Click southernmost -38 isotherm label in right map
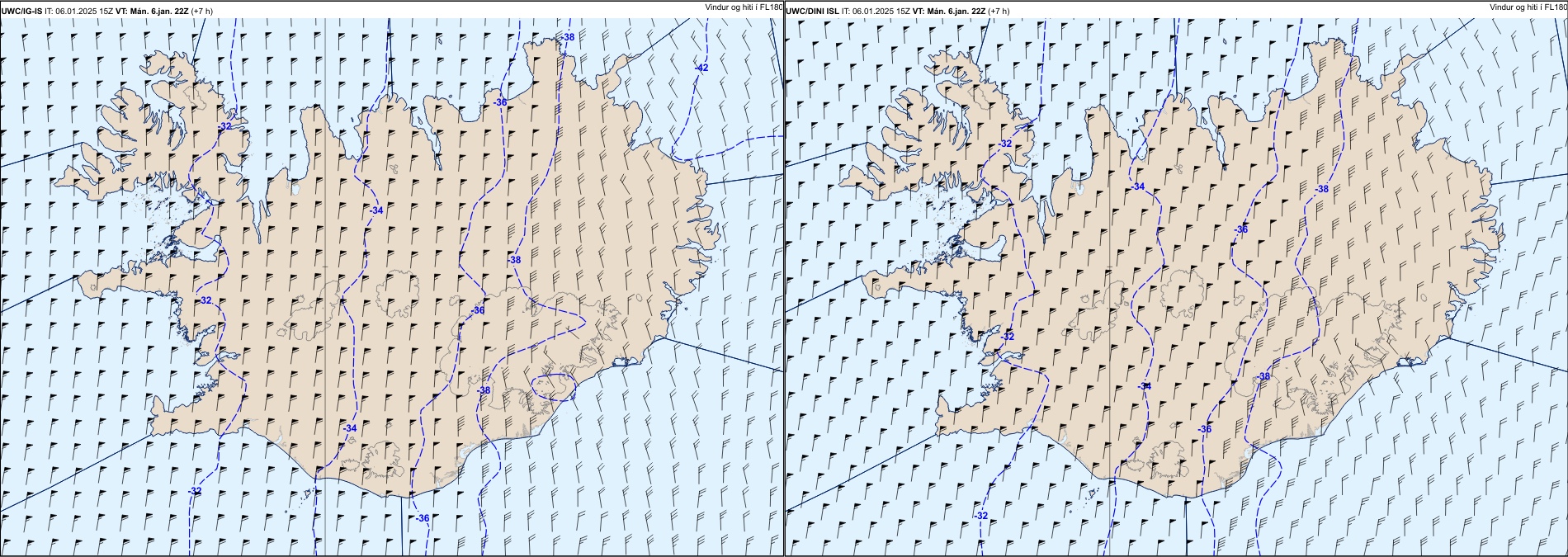 pos(1263,376)
